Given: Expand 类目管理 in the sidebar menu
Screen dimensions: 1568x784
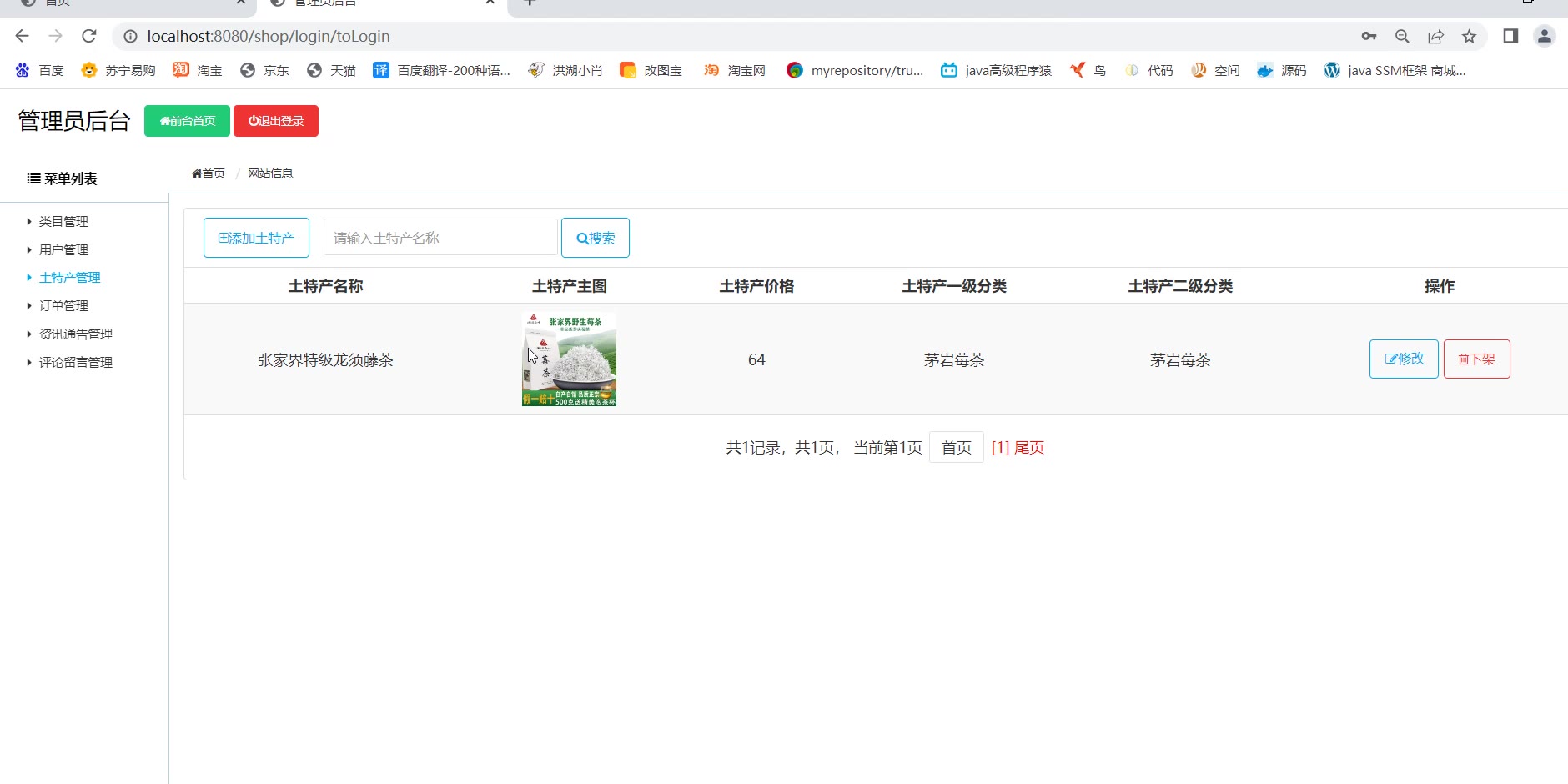Looking at the screenshot, I should (63, 222).
